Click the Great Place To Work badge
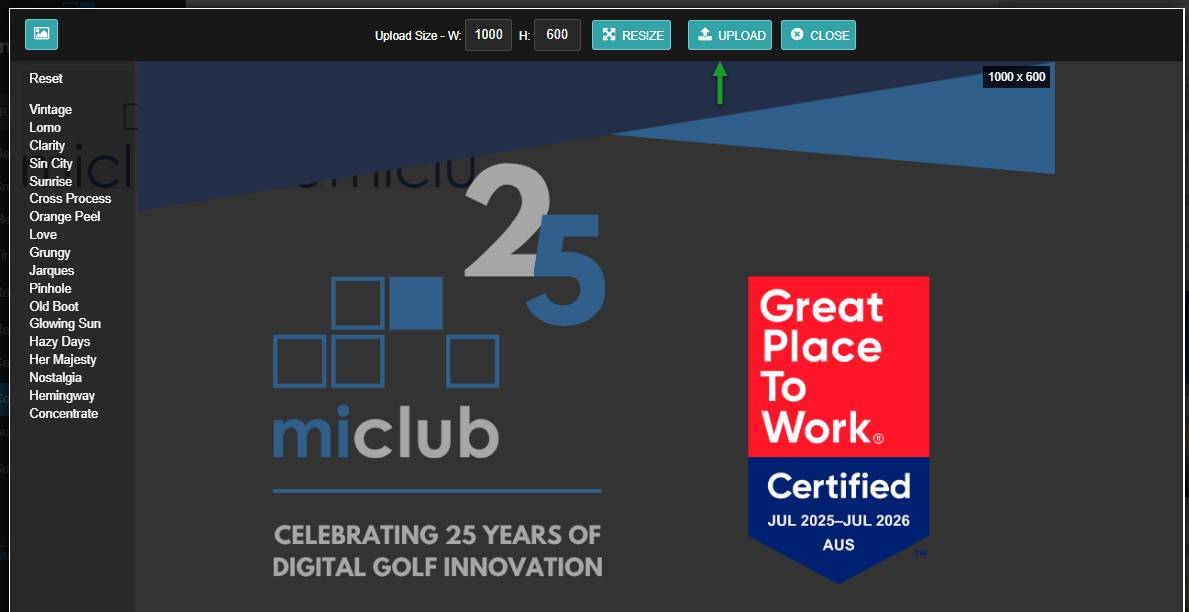The width and height of the screenshot is (1189, 612). (839, 429)
